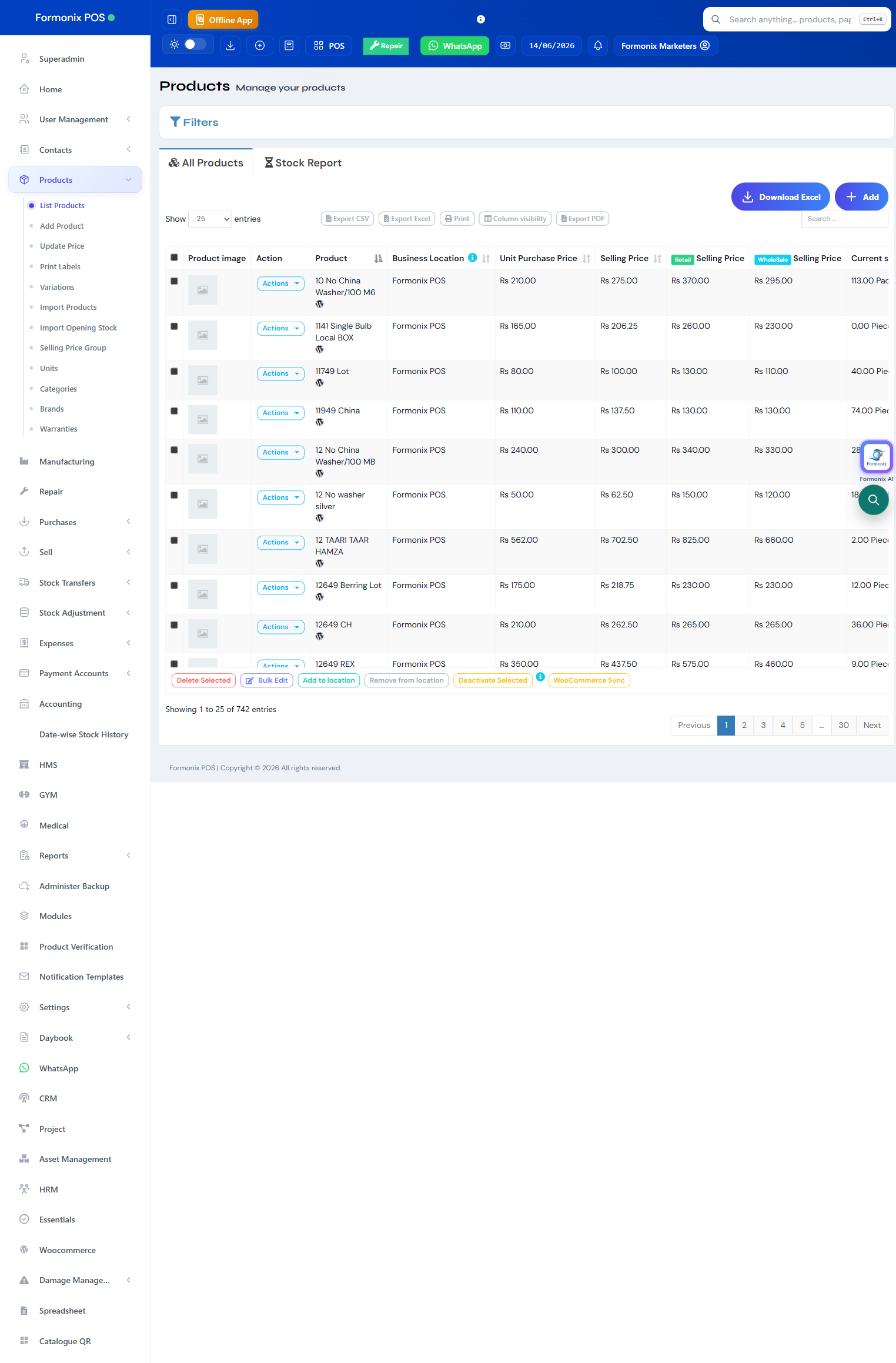The image size is (896, 1363).
Task: Click the green floating search button
Action: pyautogui.click(x=874, y=500)
